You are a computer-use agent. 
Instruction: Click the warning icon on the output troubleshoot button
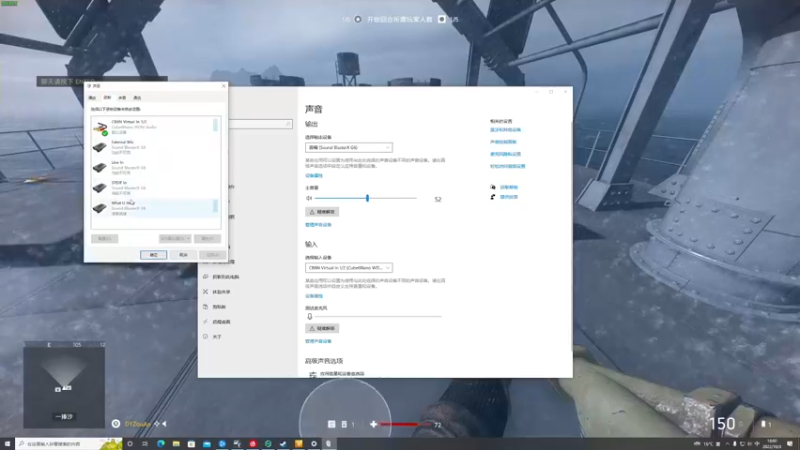(312, 212)
